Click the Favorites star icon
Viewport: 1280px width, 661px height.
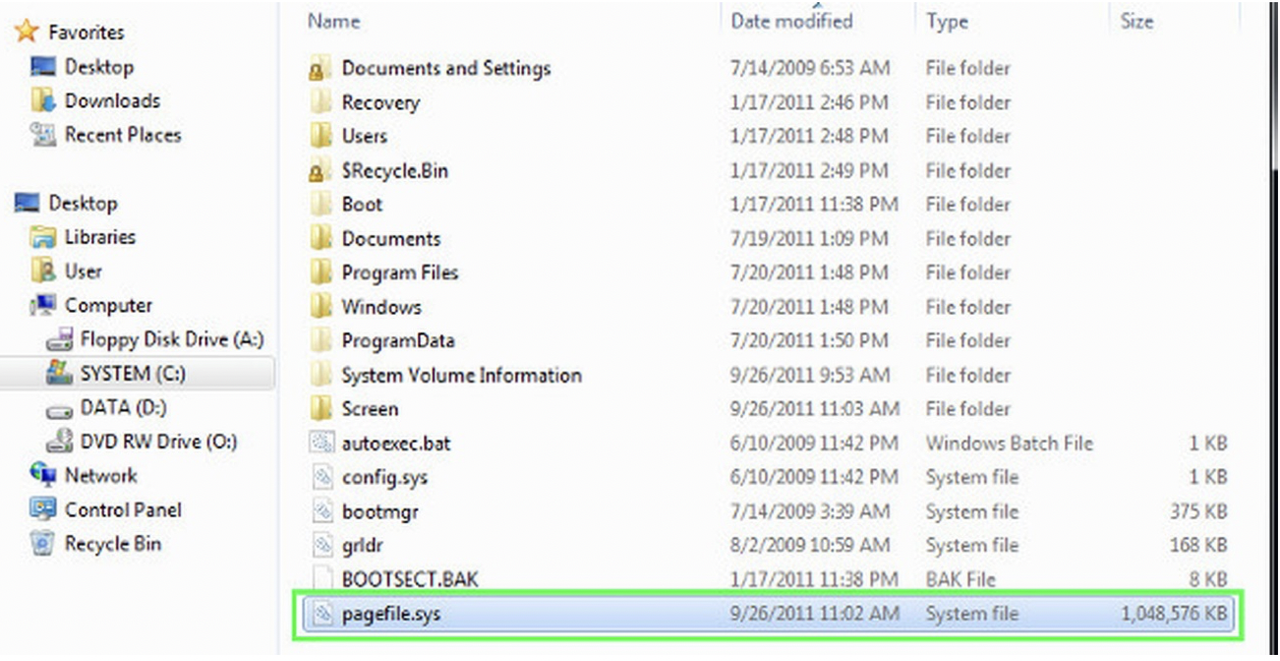point(26,31)
